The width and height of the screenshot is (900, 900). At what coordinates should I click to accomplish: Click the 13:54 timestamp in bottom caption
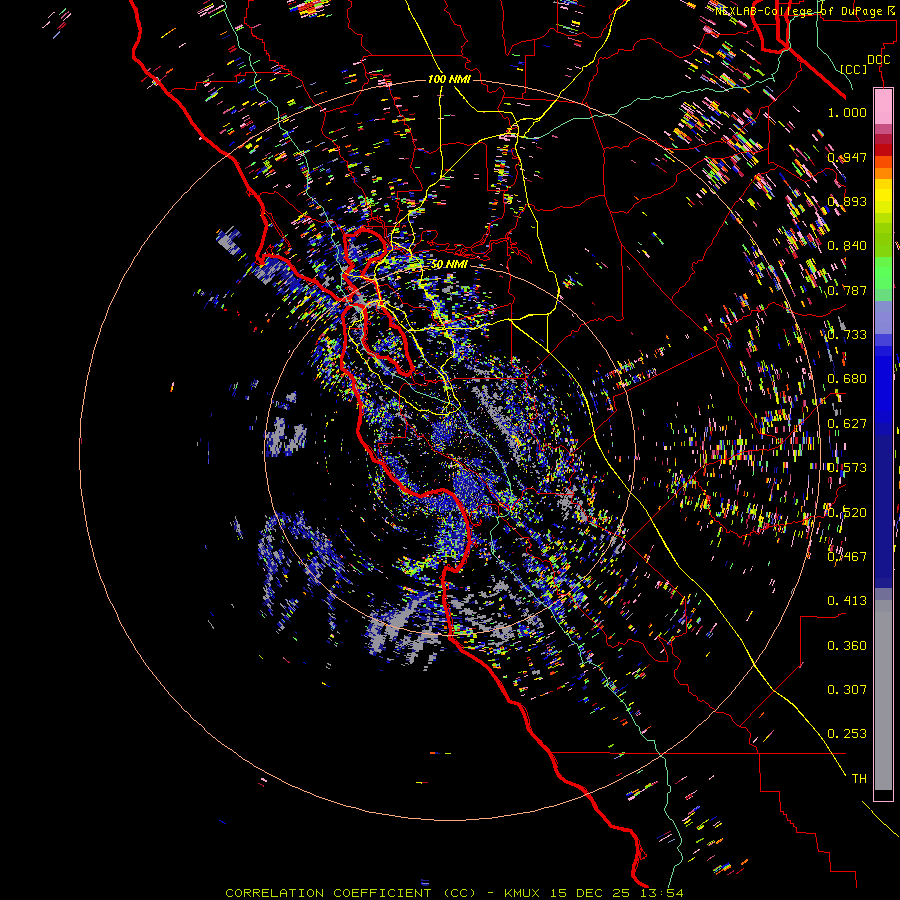click(664, 893)
